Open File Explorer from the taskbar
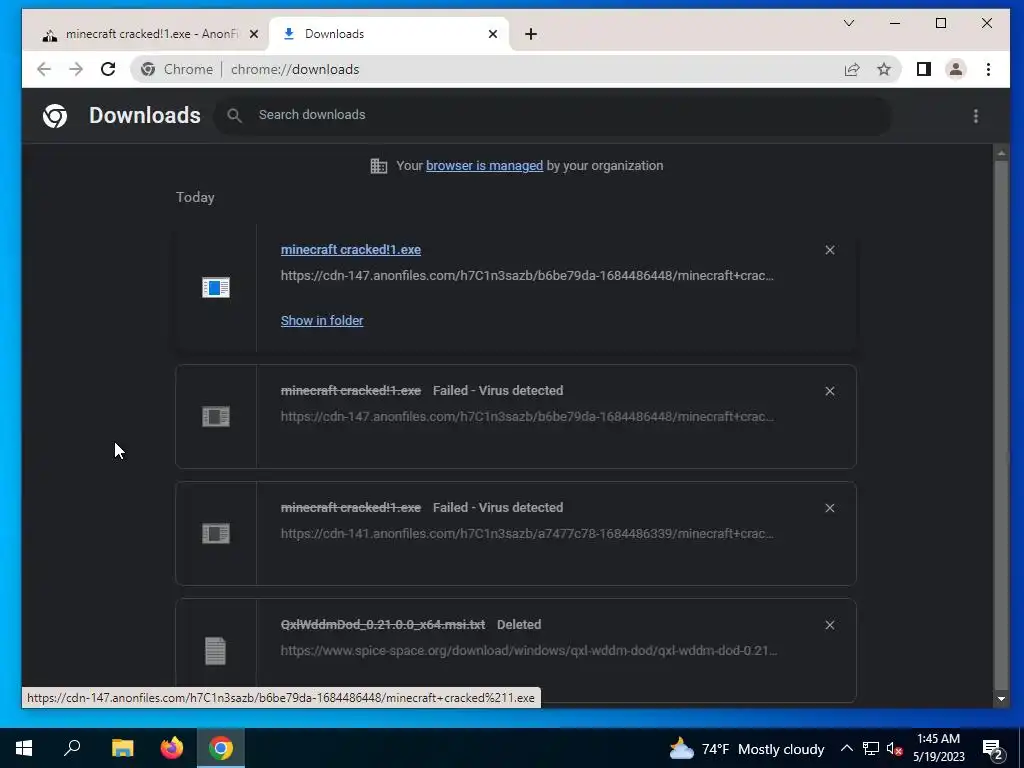Viewport: 1024px width, 768px height. coord(122,748)
